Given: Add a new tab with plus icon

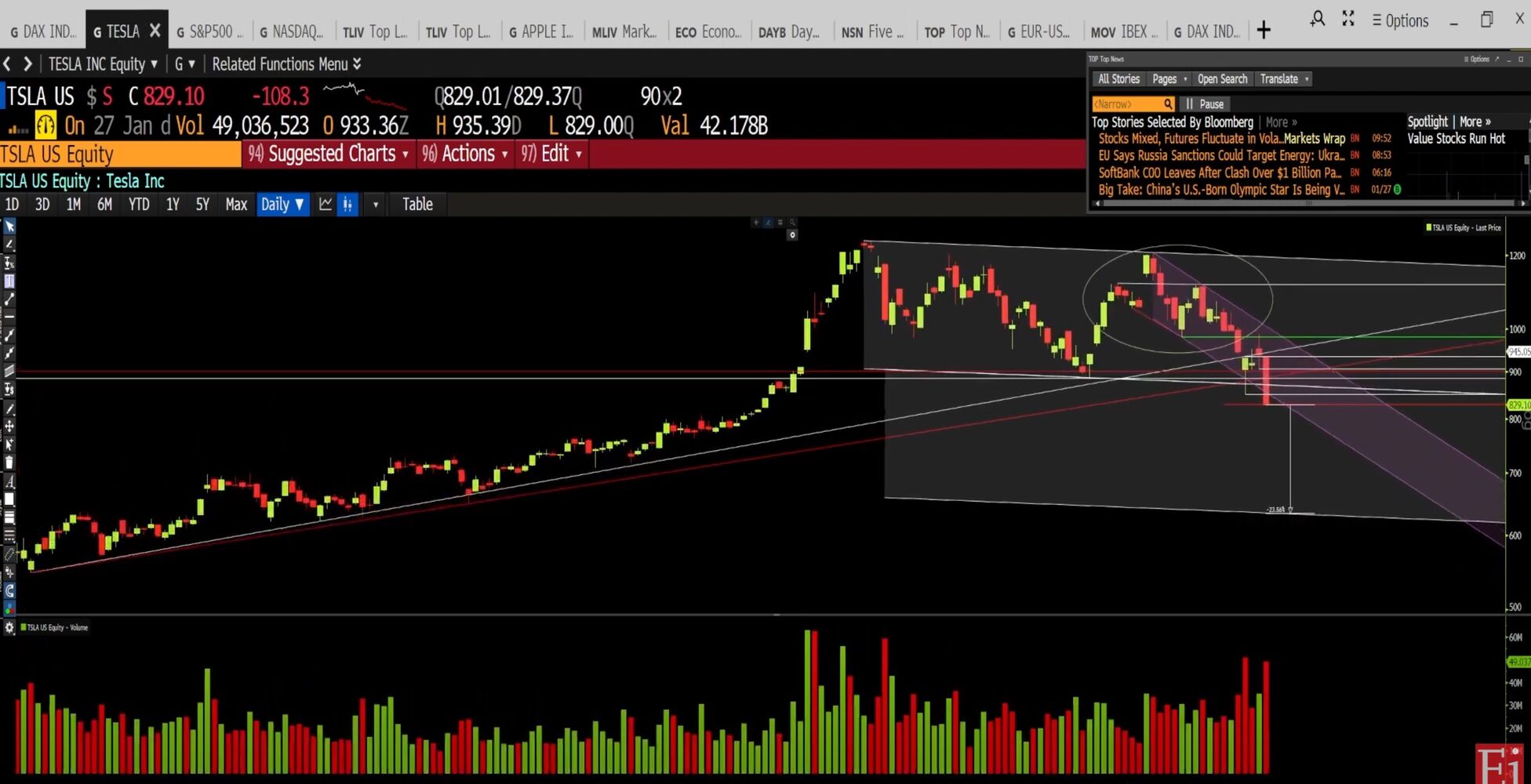Looking at the screenshot, I should (x=1264, y=31).
